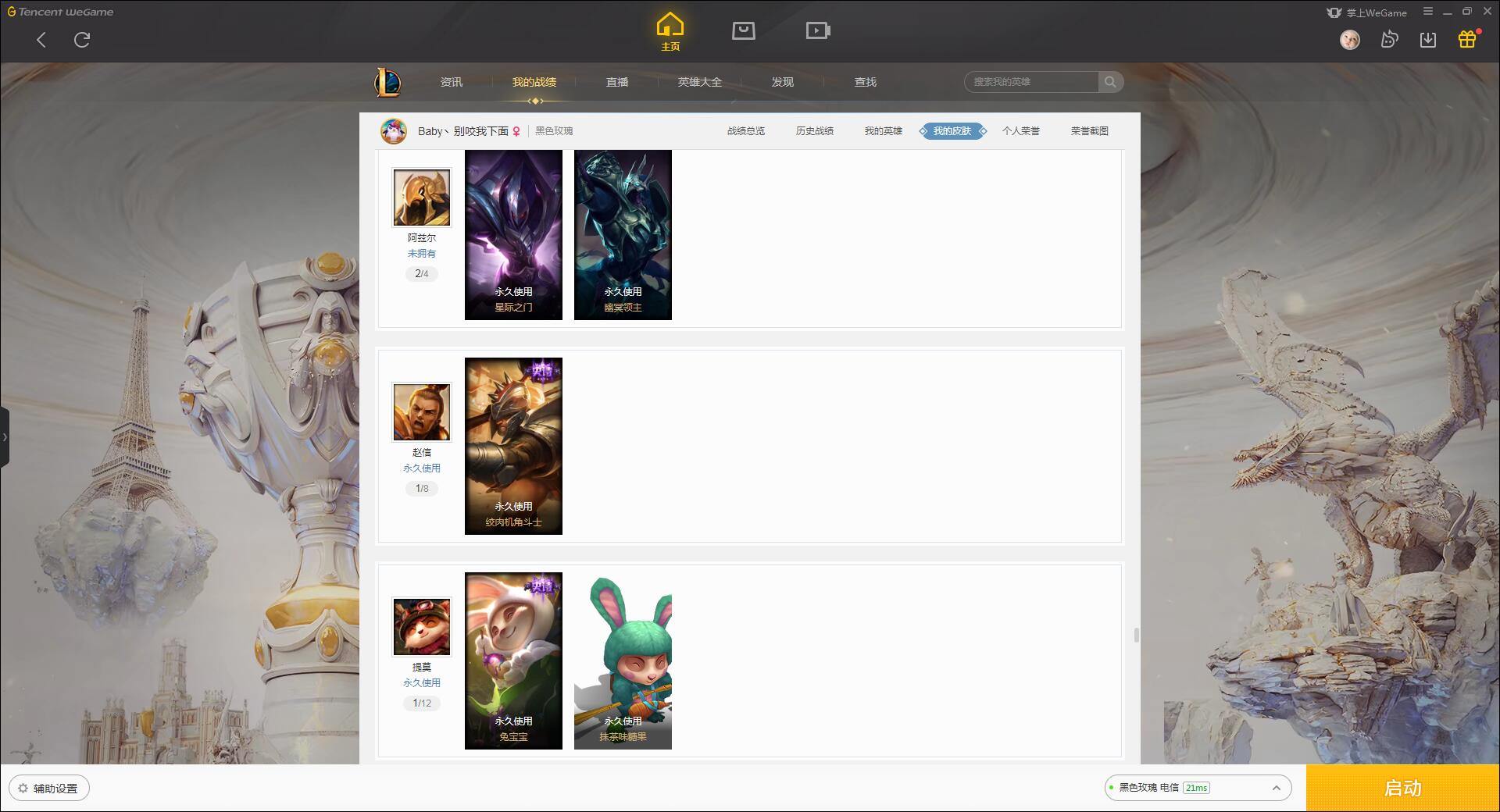
Task: Click the 21ms ping indicator
Action: [1196, 788]
